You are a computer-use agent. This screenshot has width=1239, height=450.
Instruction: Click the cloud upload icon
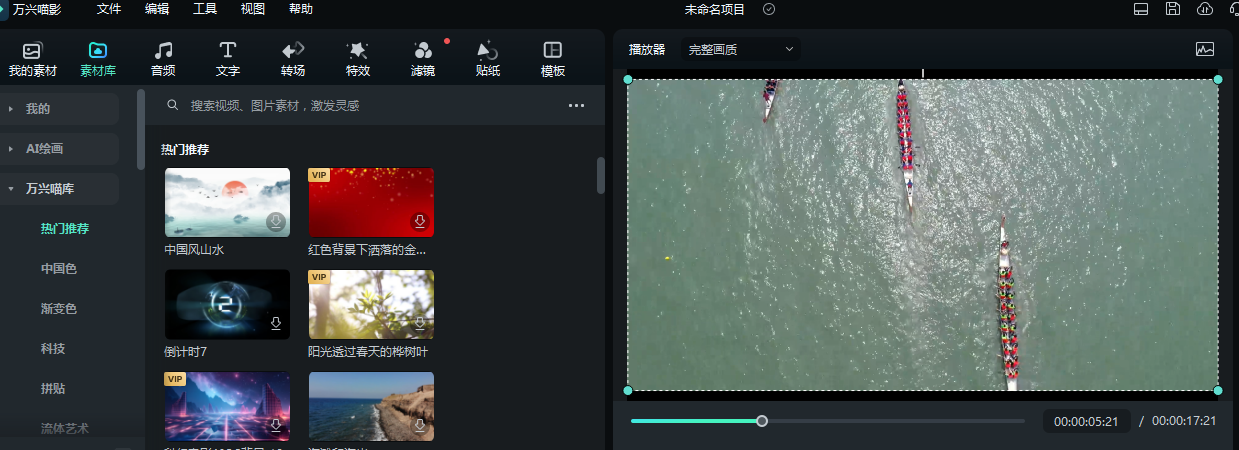[1205, 9]
